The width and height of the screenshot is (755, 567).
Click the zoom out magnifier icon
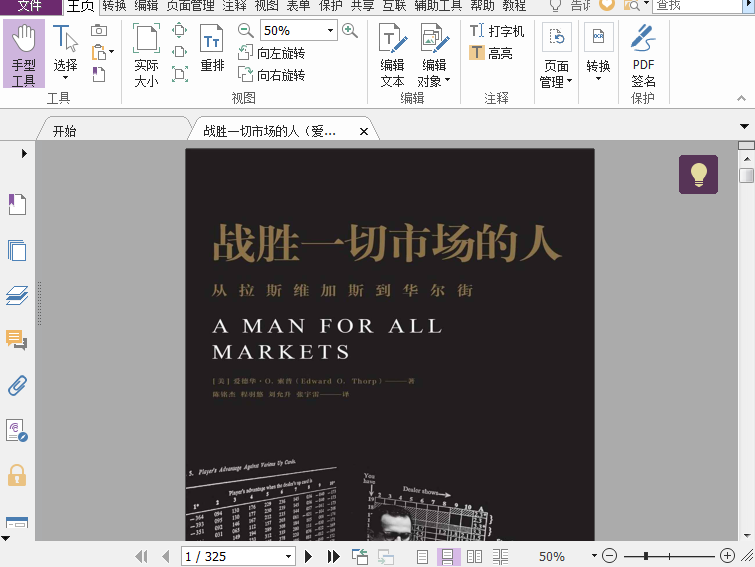click(x=246, y=31)
